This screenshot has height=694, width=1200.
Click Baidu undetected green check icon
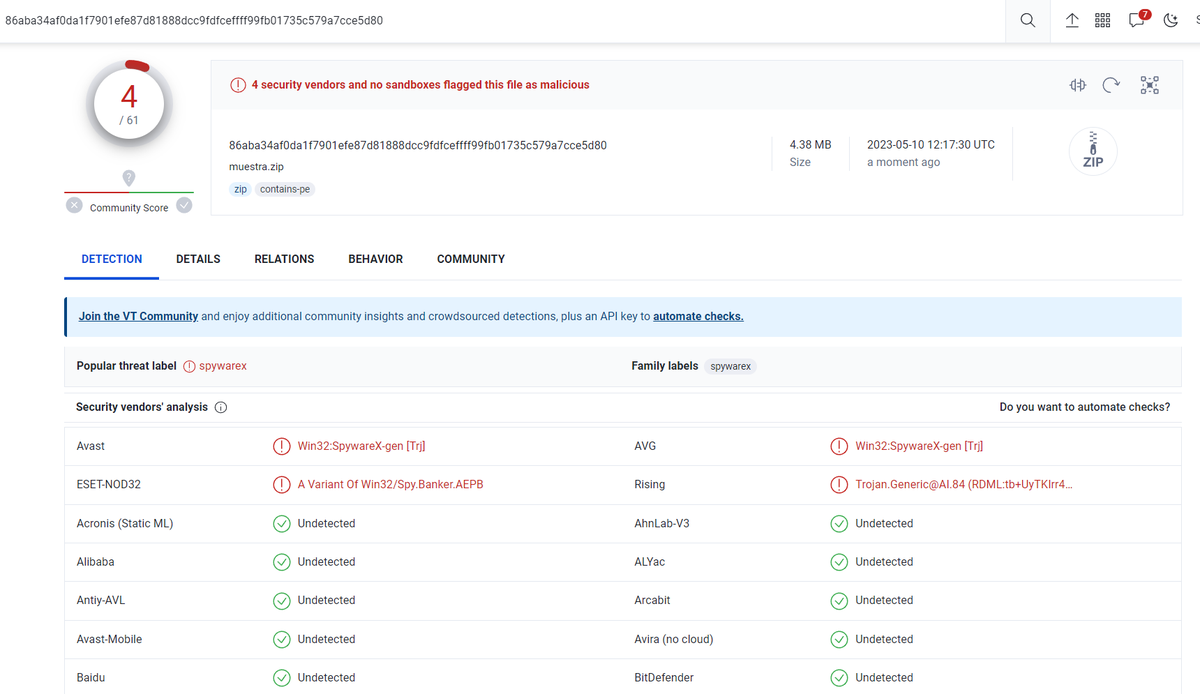point(282,677)
